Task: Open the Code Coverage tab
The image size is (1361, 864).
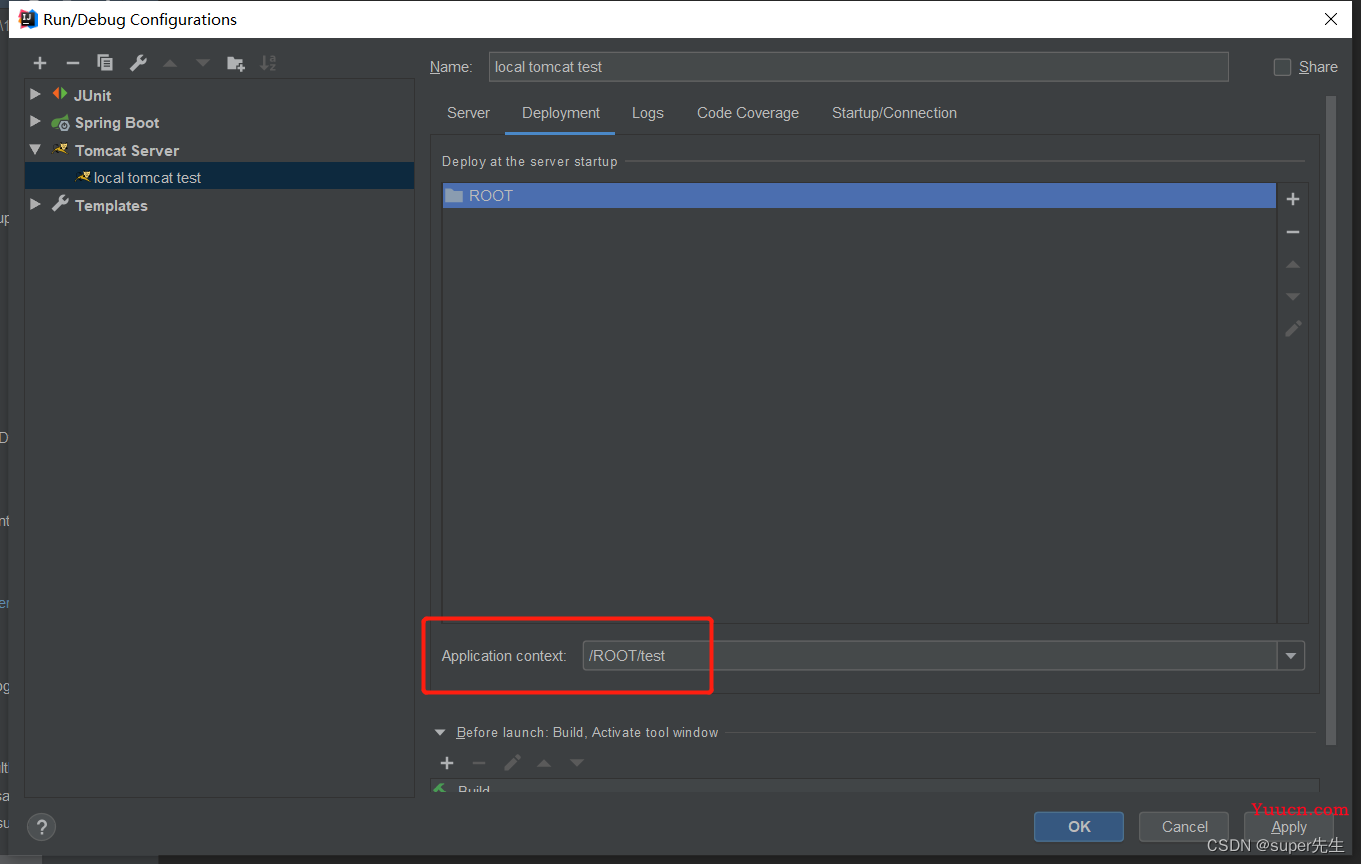Action: coord(748,113)
